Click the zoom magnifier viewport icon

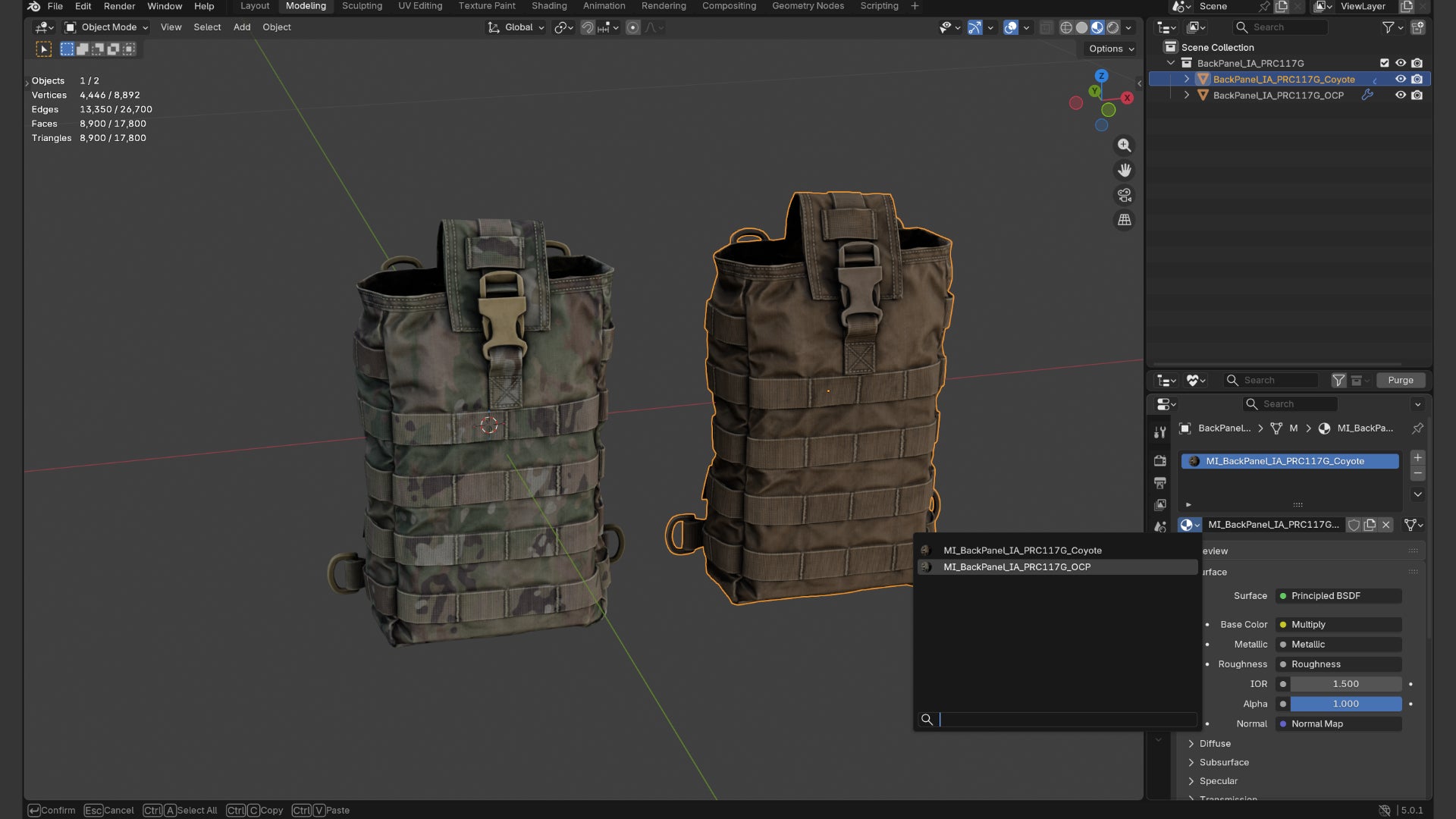point(1124,145)
